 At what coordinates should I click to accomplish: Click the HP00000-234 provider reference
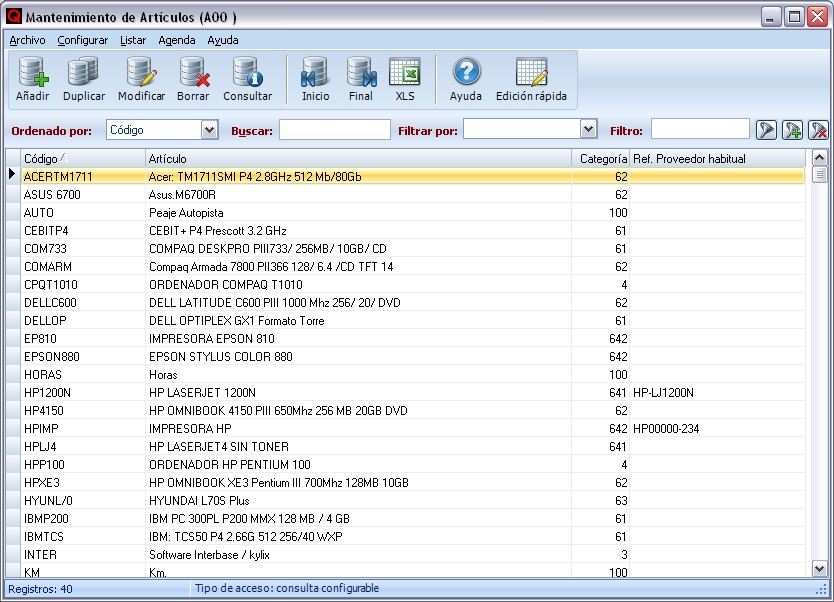(x=666, y=429)
